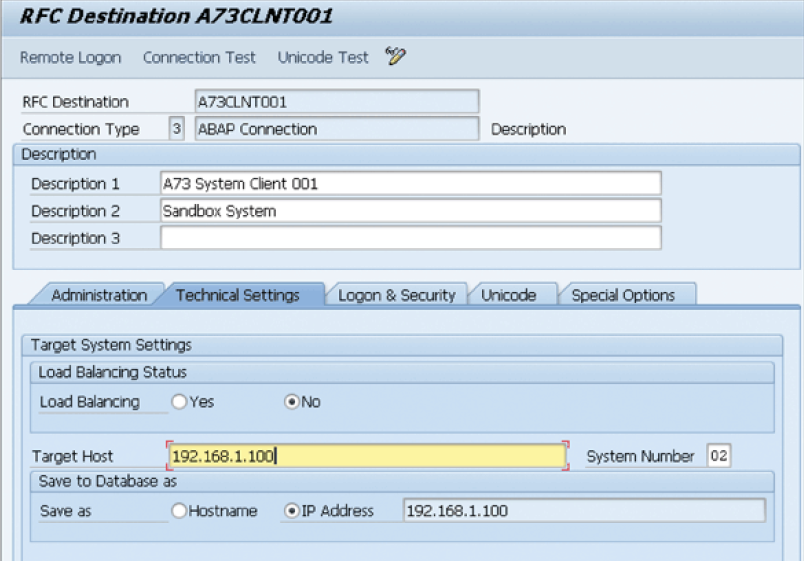Click the Description 1 input field

tap(411, 183)
